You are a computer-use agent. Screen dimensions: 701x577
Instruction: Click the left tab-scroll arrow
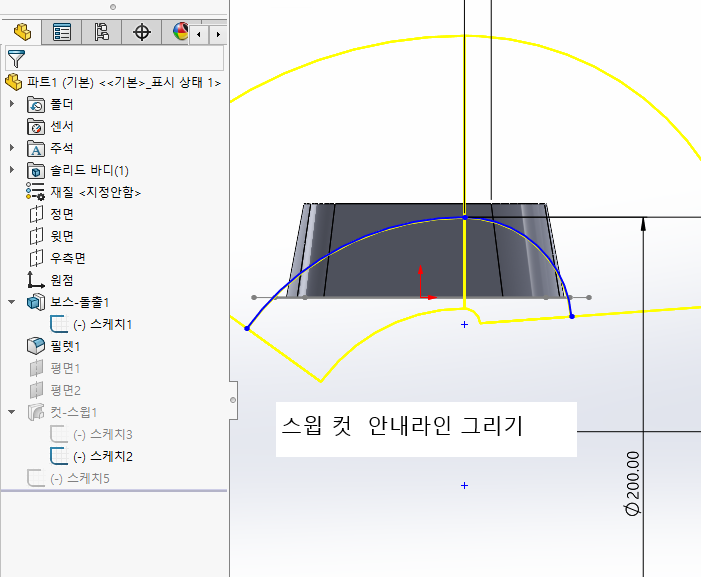click(199, 34)
